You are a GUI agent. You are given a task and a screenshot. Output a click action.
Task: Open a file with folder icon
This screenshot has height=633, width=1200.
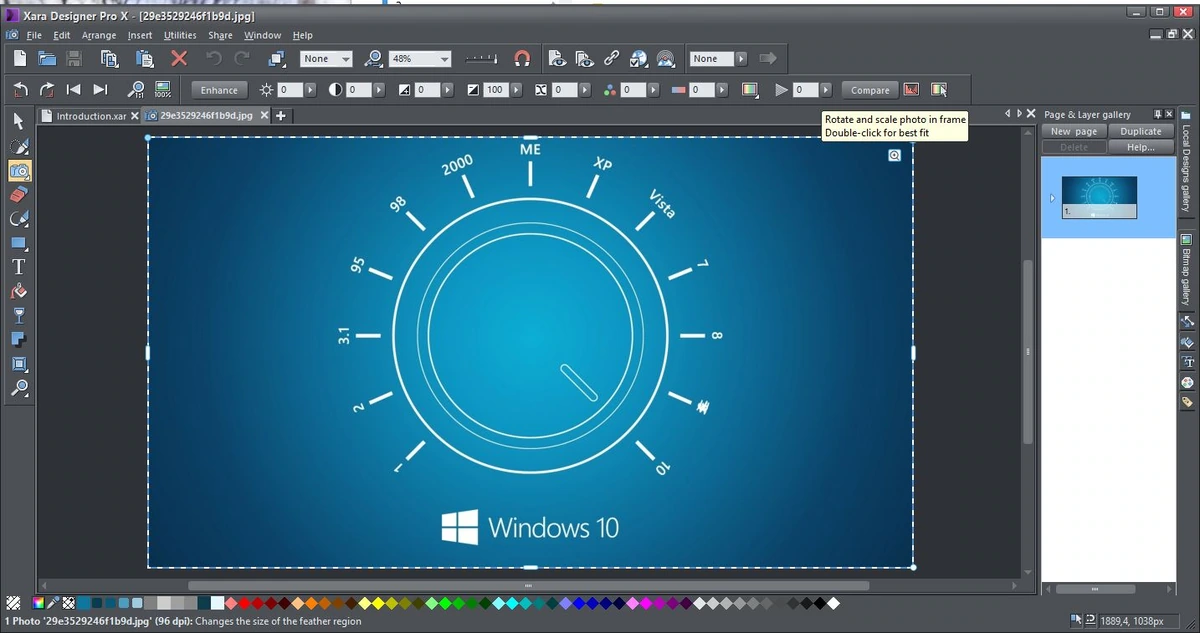click(x=46, y=59)
